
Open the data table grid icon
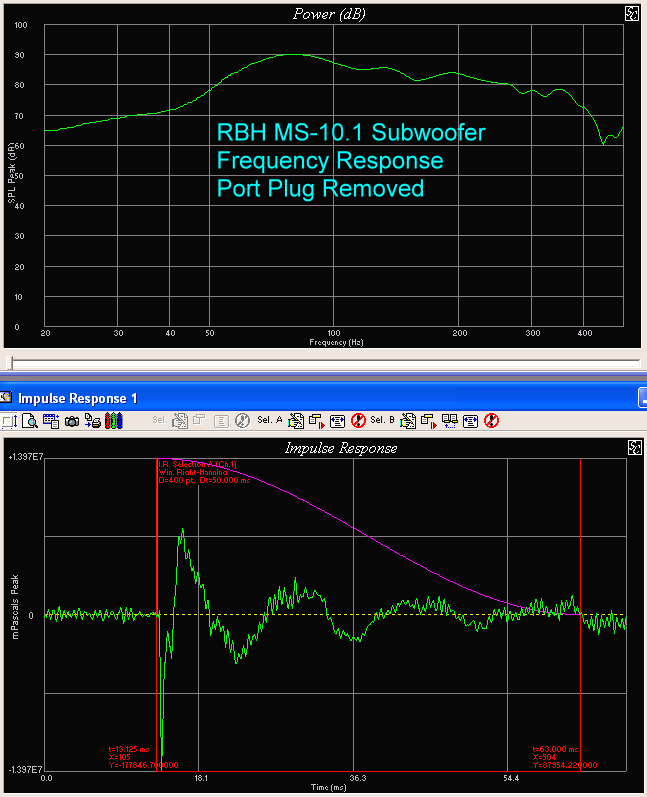(51, 421)
